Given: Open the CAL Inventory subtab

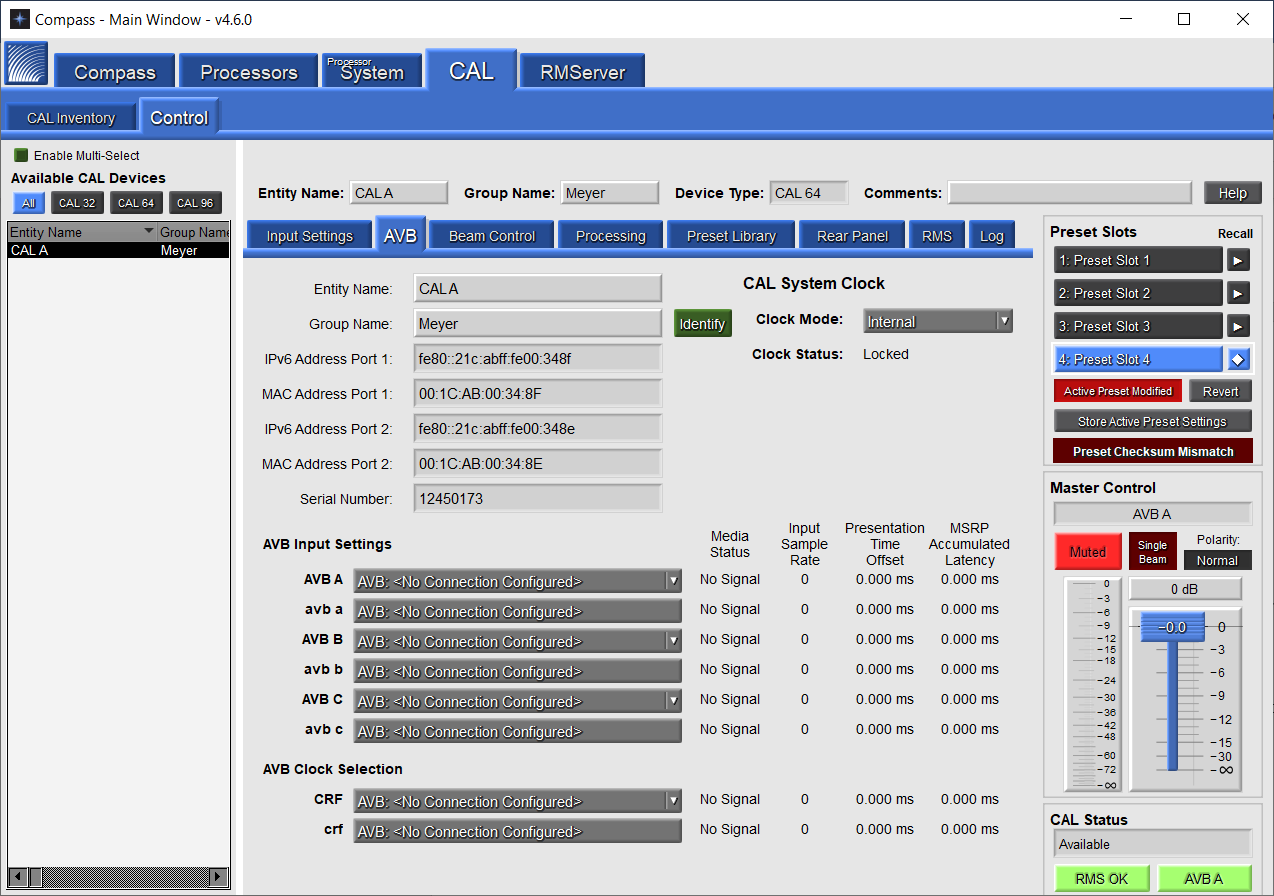Looking at the screenshot, I should [71, 118].
